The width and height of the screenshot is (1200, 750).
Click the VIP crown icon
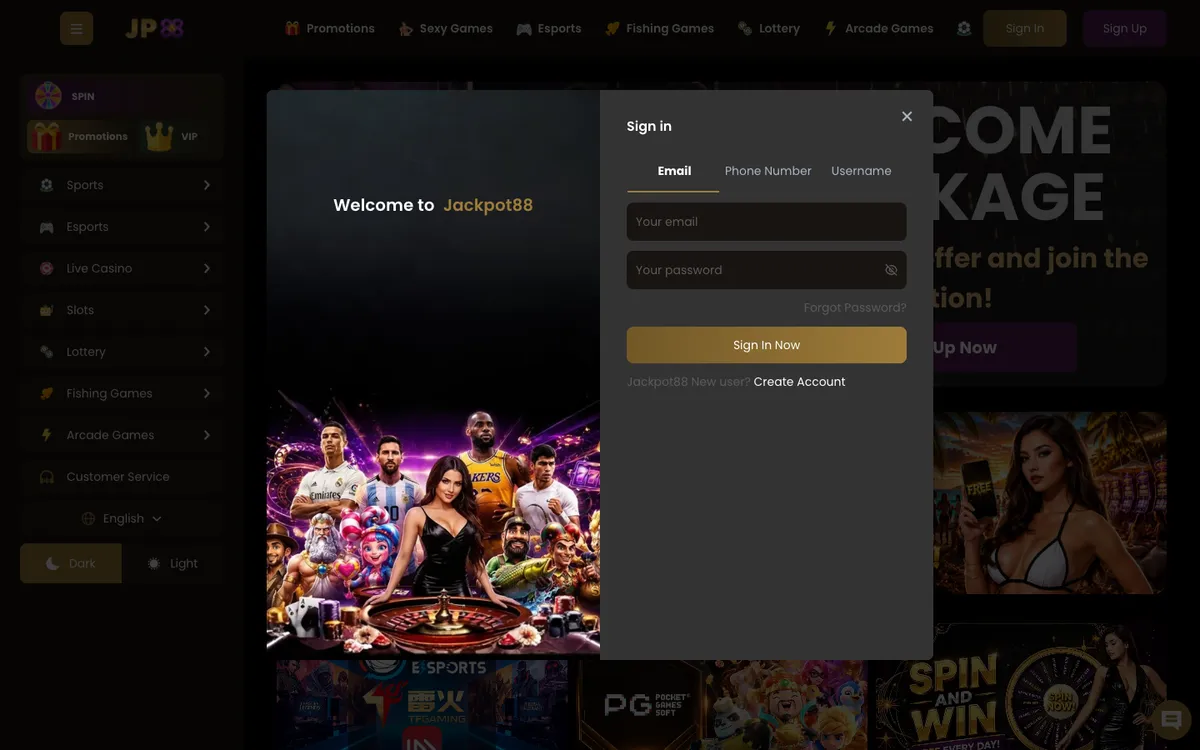159,136
